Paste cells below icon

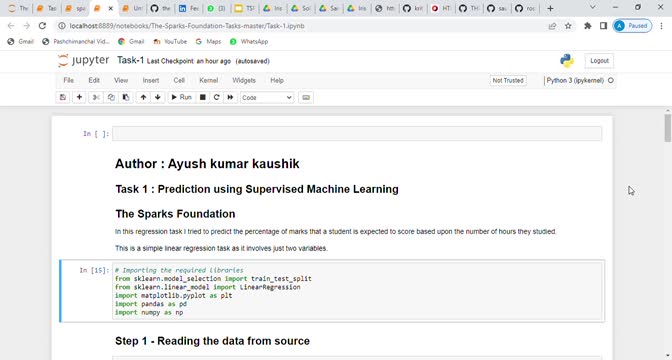coord(126,97)
